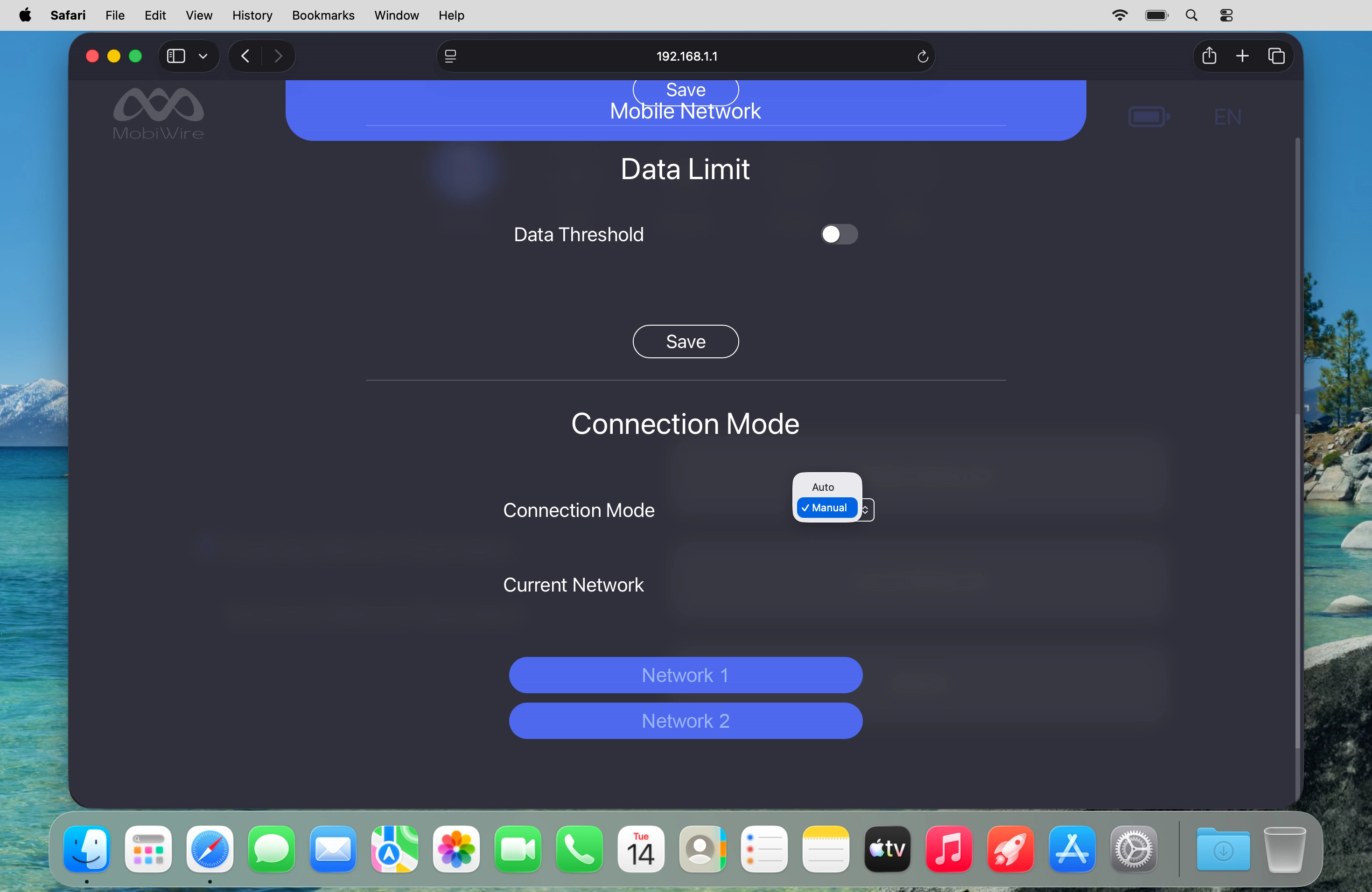
Task: Click the back navigation arrow
Action: pos(245,56)
